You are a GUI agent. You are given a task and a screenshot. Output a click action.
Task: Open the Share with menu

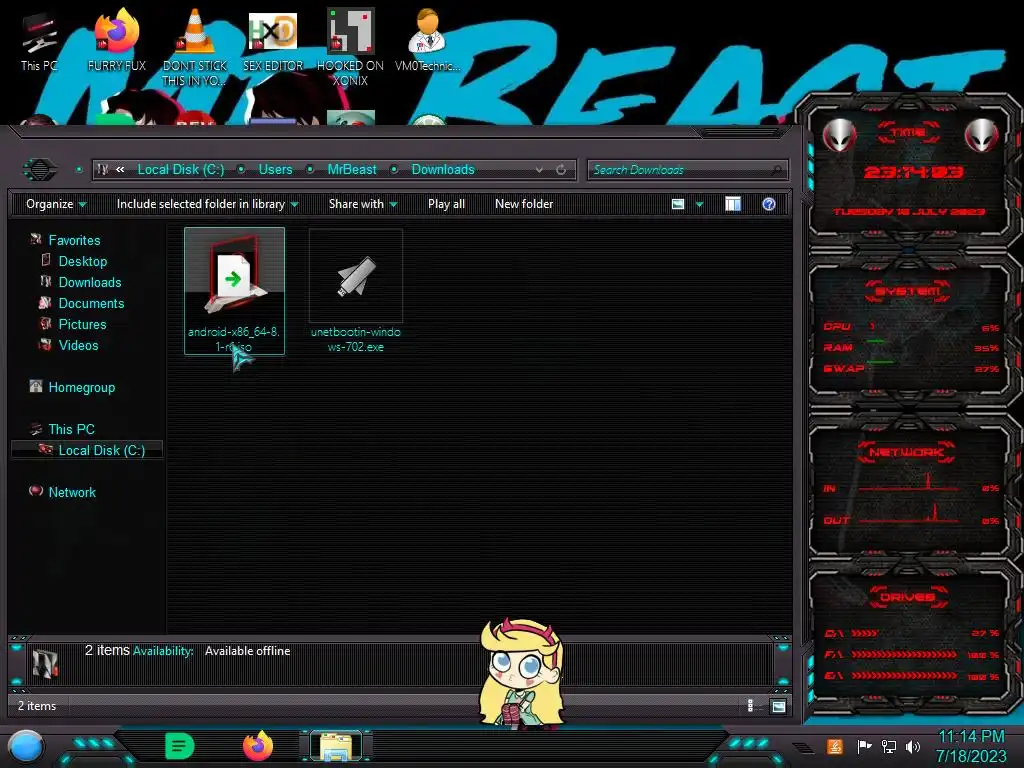(362, 204)
